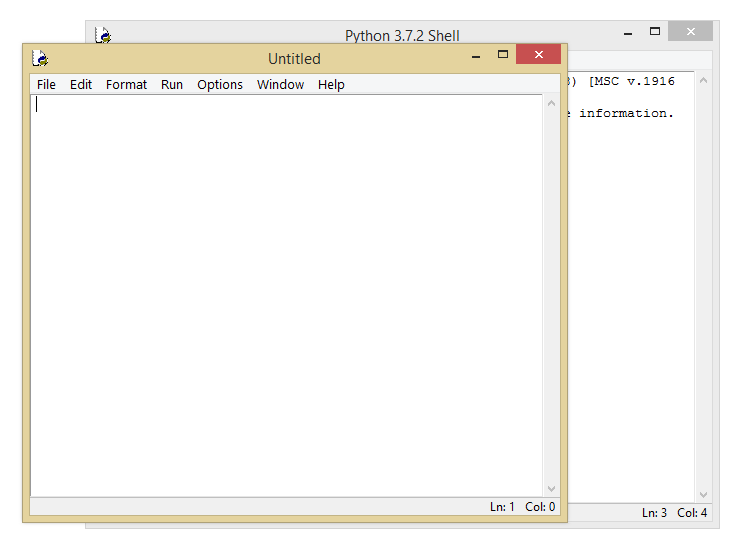This screenshot has width=734, height=535.
Task: Click the up arrow of Untitled editor scrollbar
Action: (x=551, y=103)
